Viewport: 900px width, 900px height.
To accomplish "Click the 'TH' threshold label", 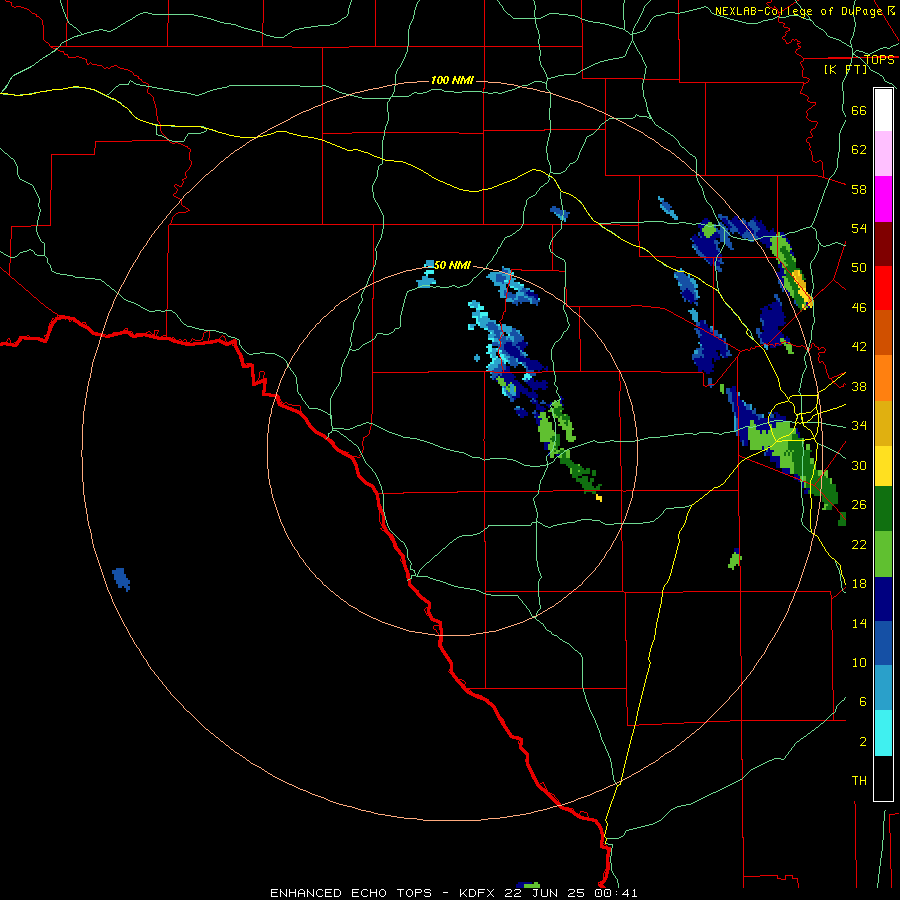I will 859,781.
